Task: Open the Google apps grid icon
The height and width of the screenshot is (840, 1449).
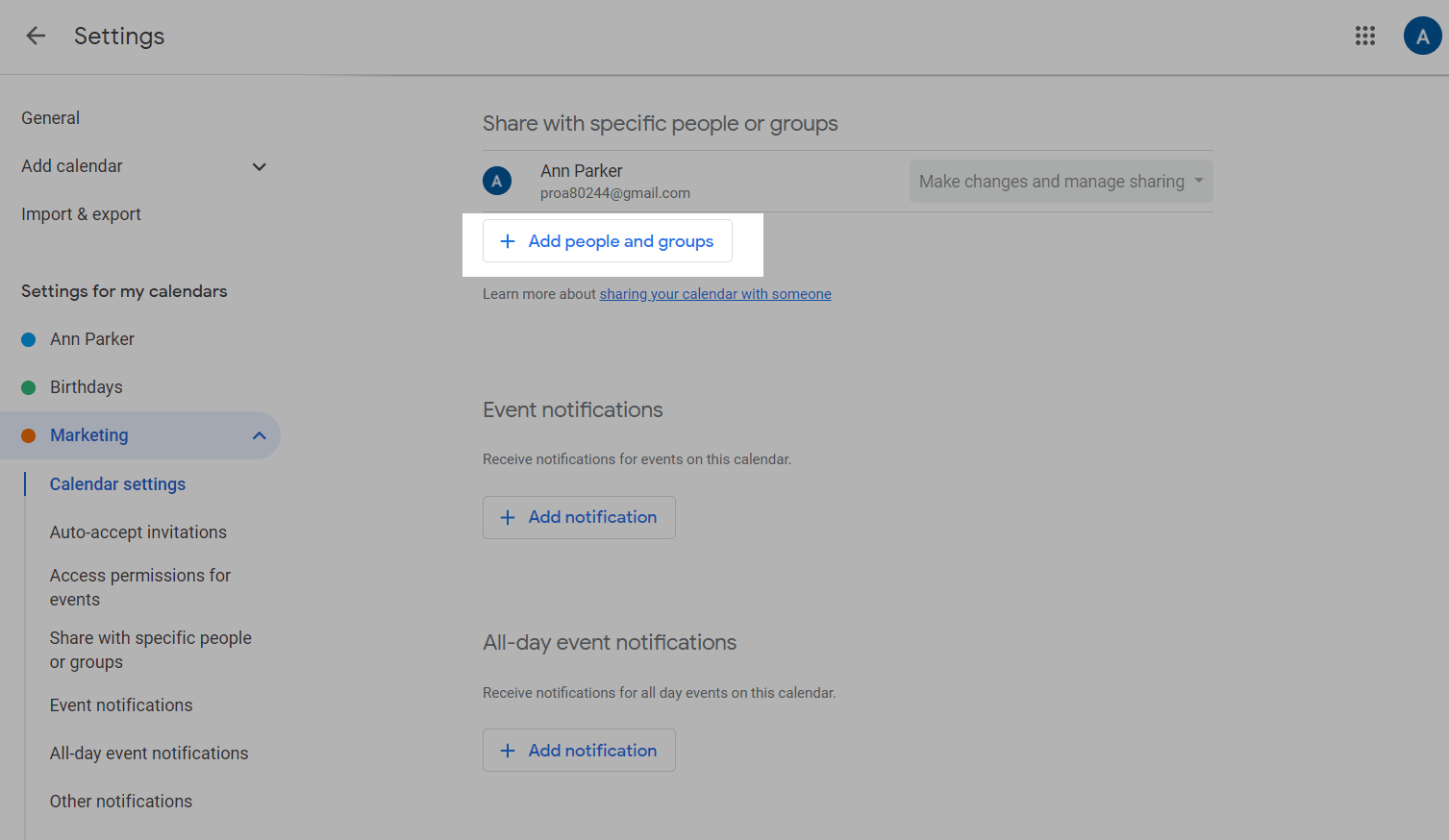Action: (x=1364, y=37)
